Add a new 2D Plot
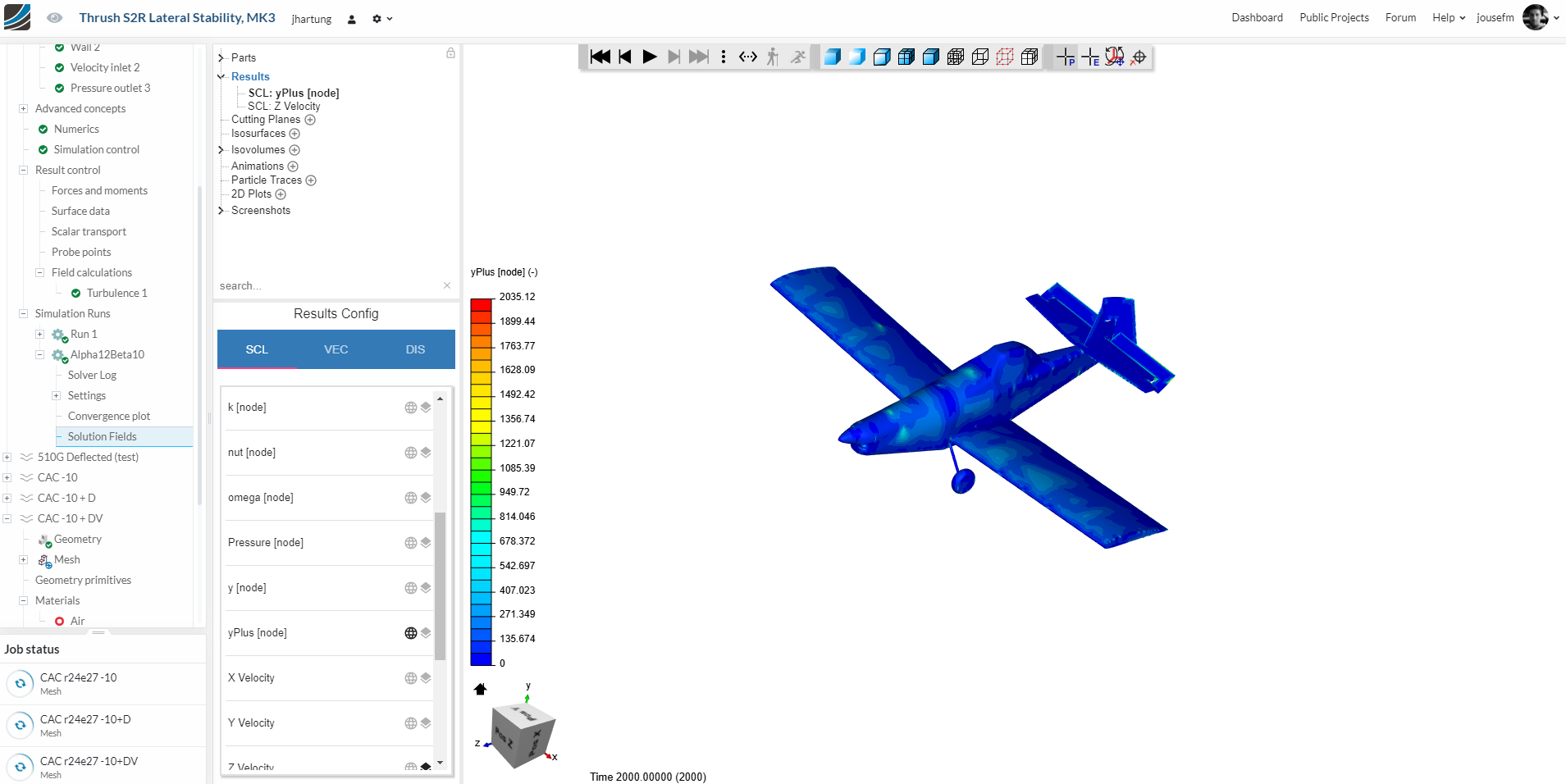The width and height of the screenshot is (1566, 784). (x=281, y=194)
